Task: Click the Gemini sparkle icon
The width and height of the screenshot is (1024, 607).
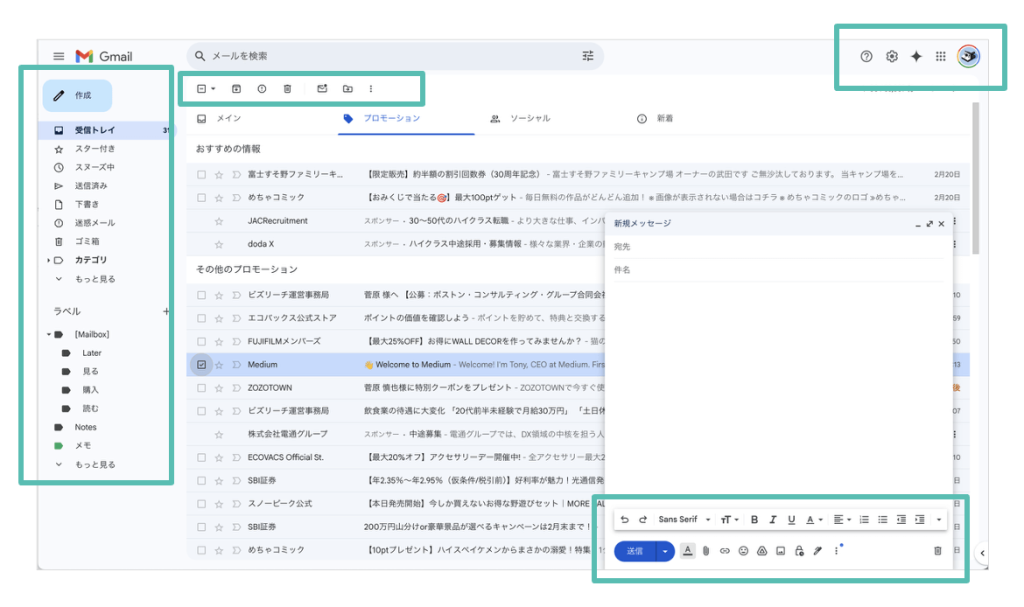Action: (916, 57)
